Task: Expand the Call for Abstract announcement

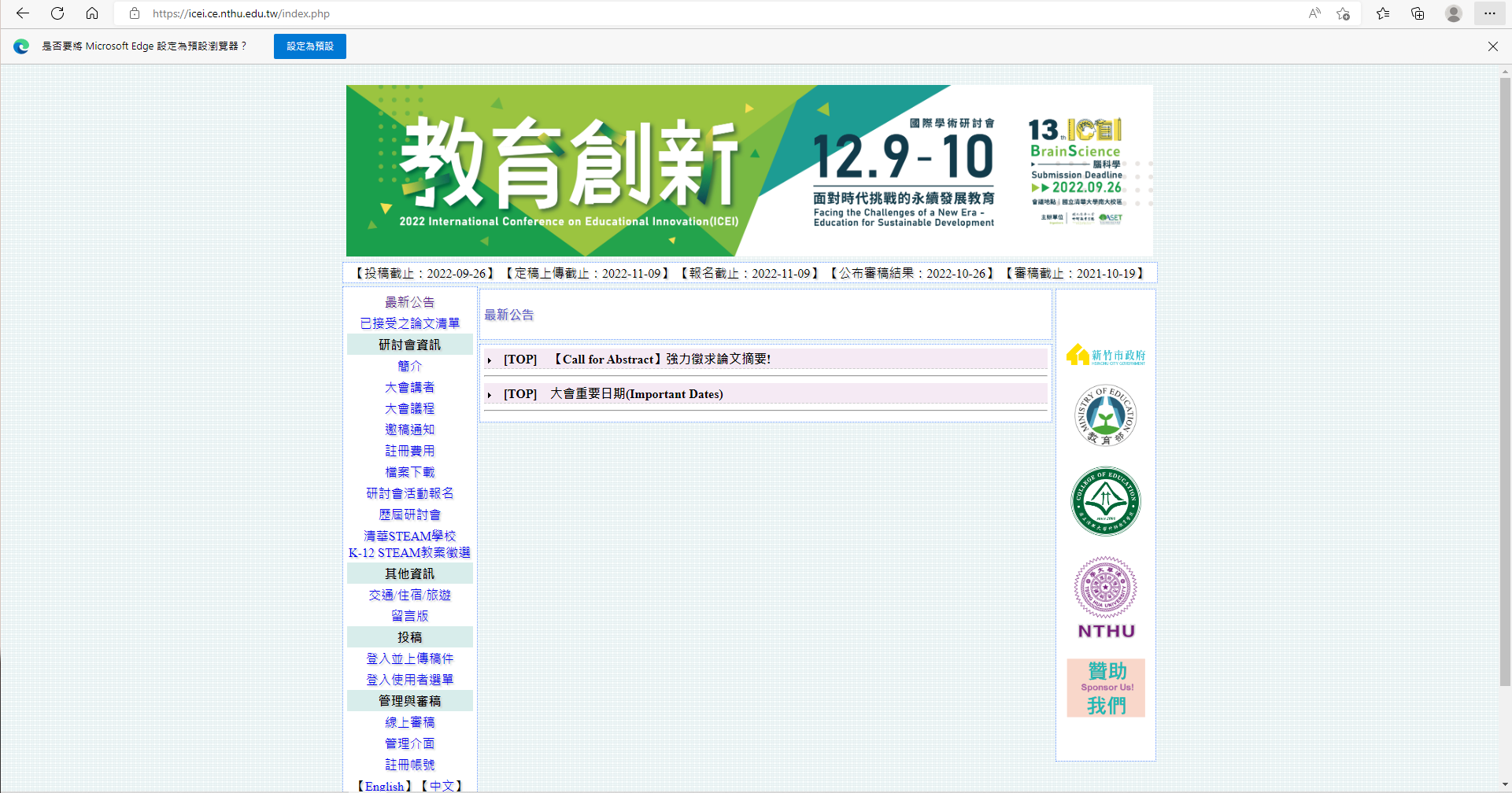Action: [489, 360]
